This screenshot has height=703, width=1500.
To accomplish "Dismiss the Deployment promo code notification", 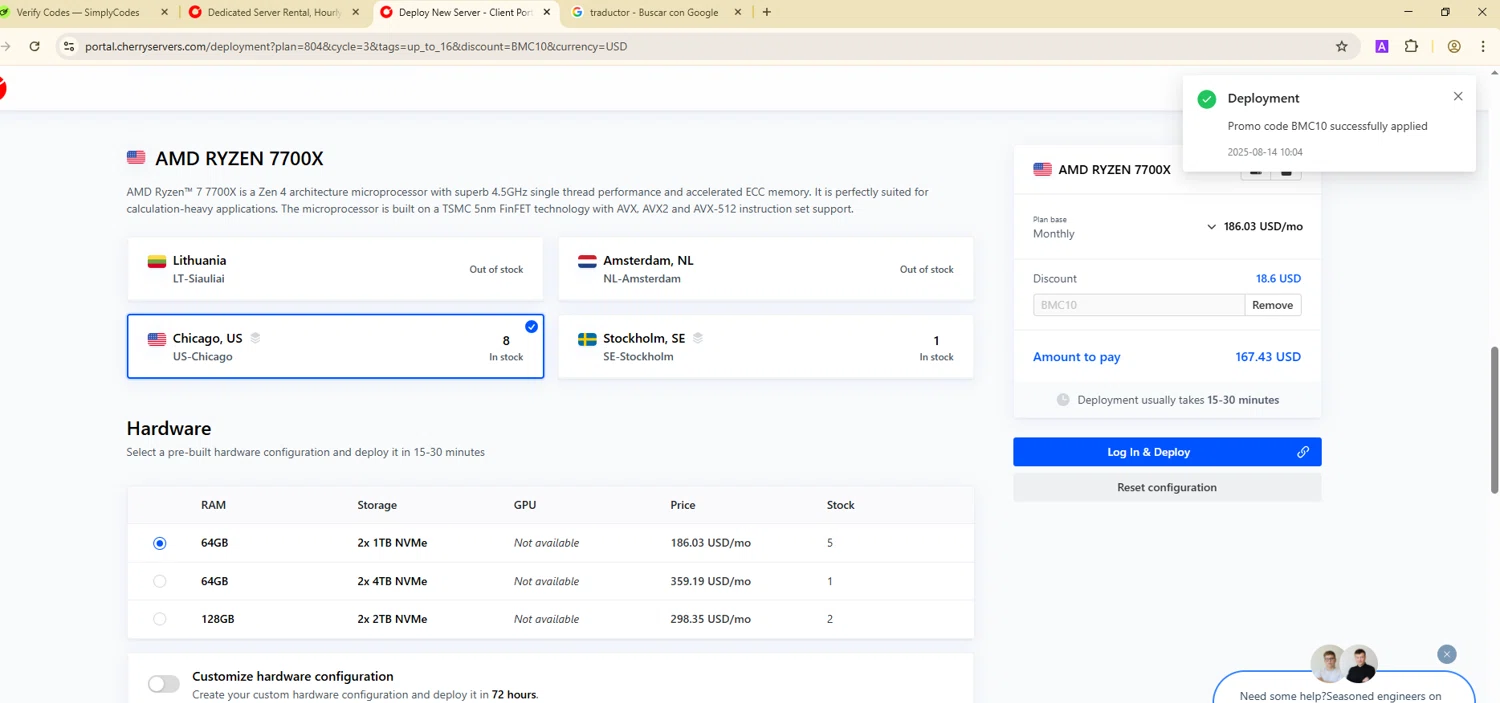I will (1458, 96).
